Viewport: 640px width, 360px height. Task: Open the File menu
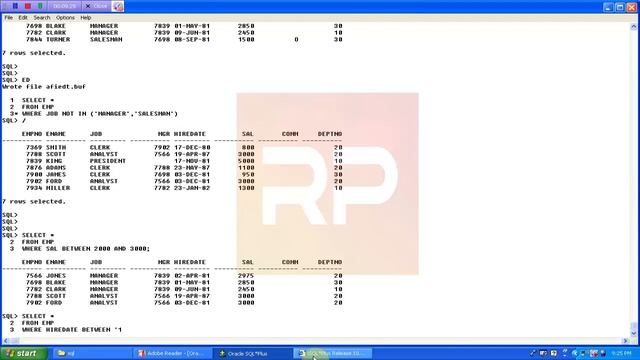[9, 18]
